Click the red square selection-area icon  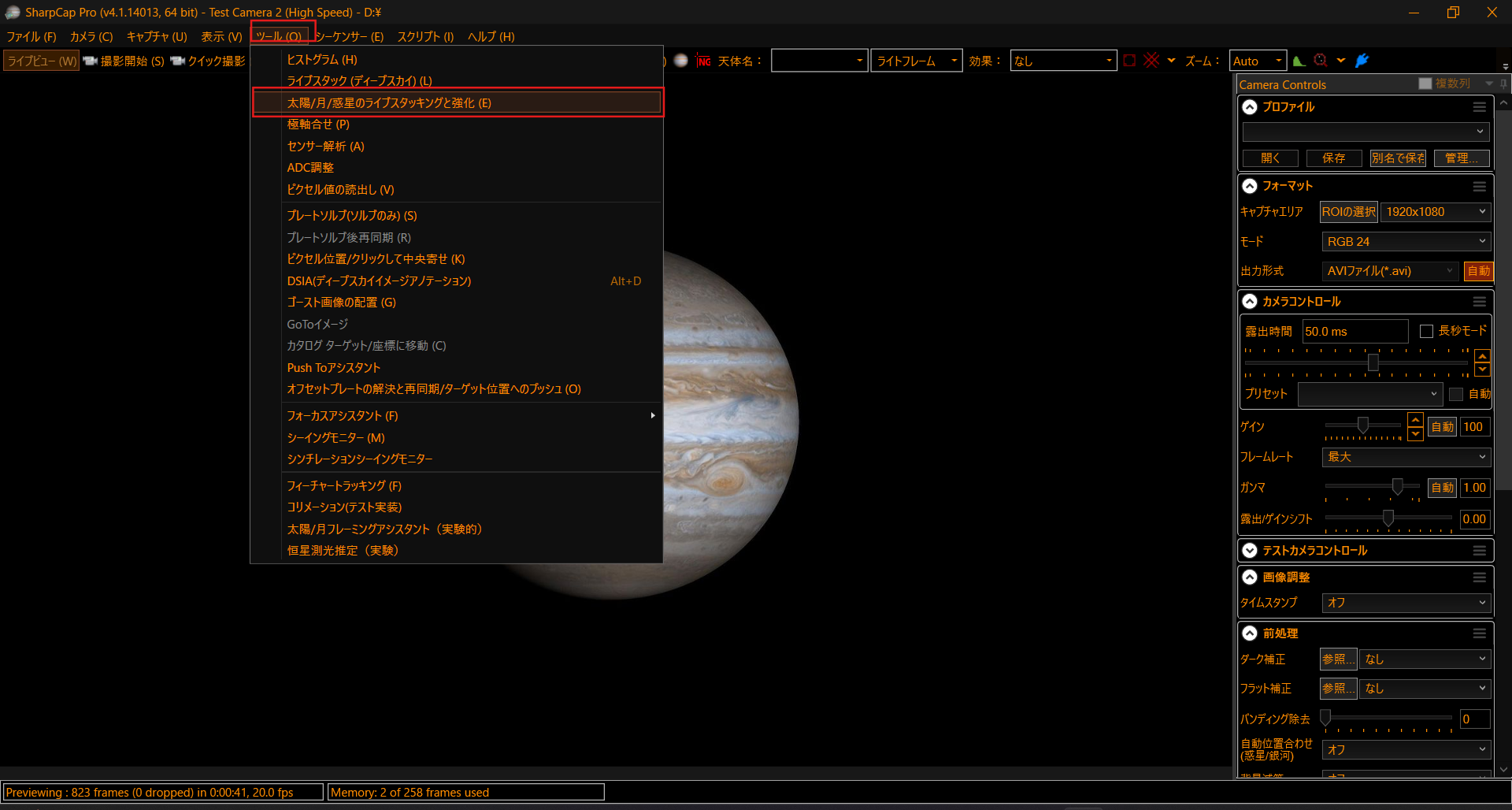pos(1129,61)
